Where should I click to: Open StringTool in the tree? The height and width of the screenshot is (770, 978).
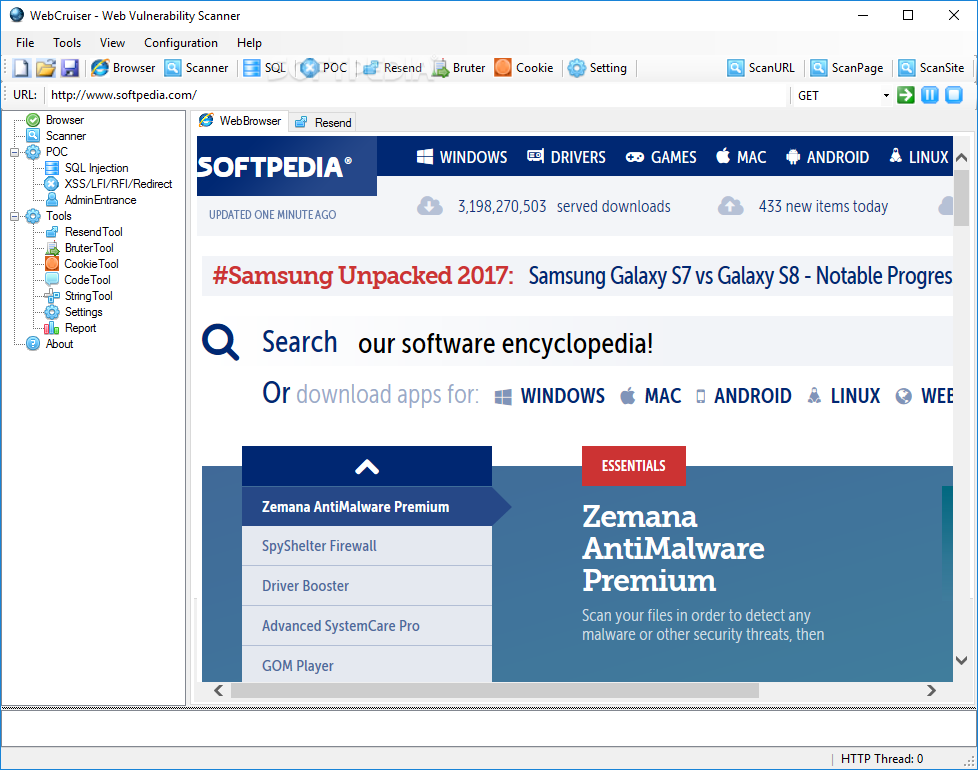click(89, 296)
